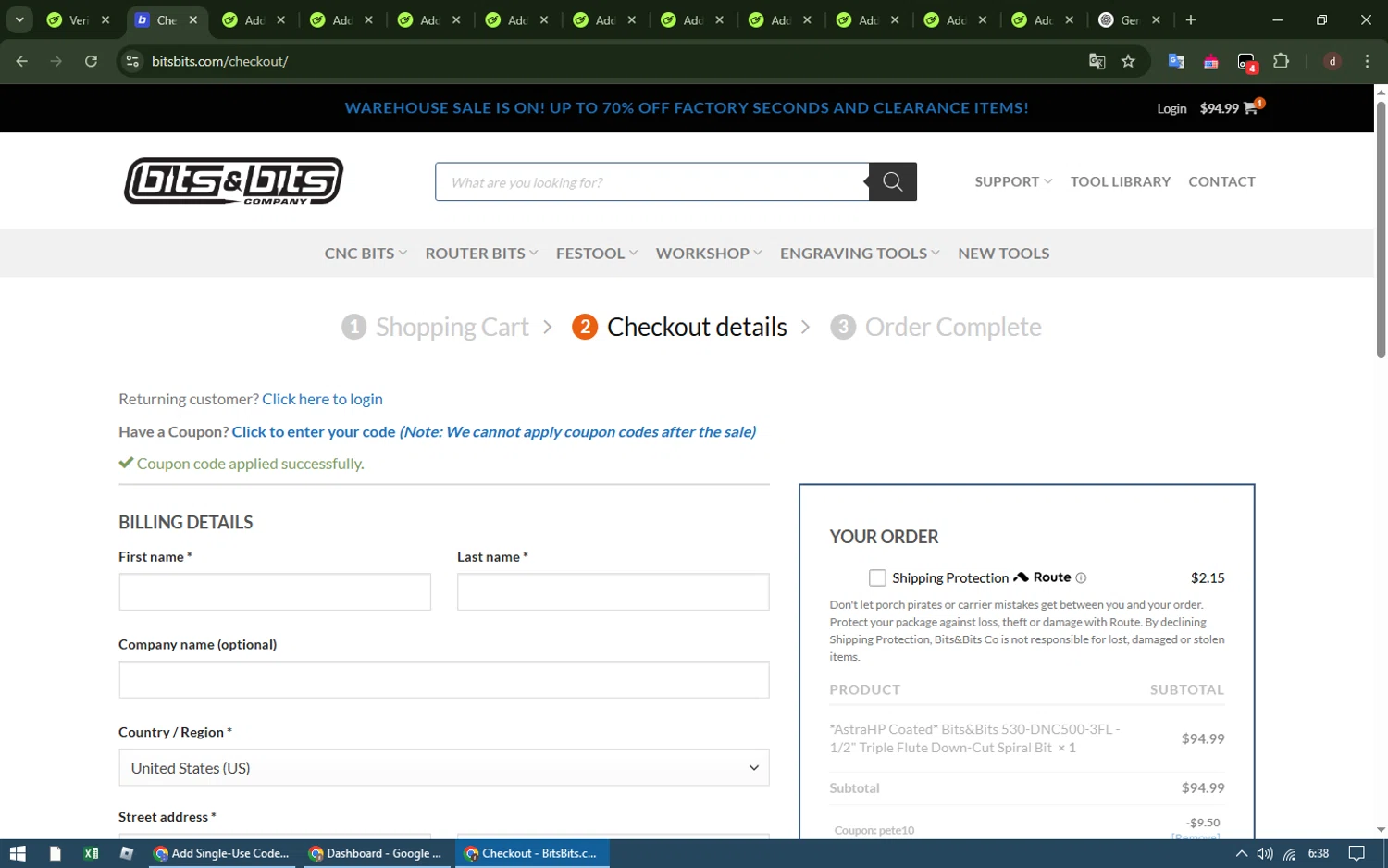Viewport: 1388px width, 868px height.
Task: Click the extension icon with red 4 badge
Action: pyautogui.click(x=1247, y=62)
